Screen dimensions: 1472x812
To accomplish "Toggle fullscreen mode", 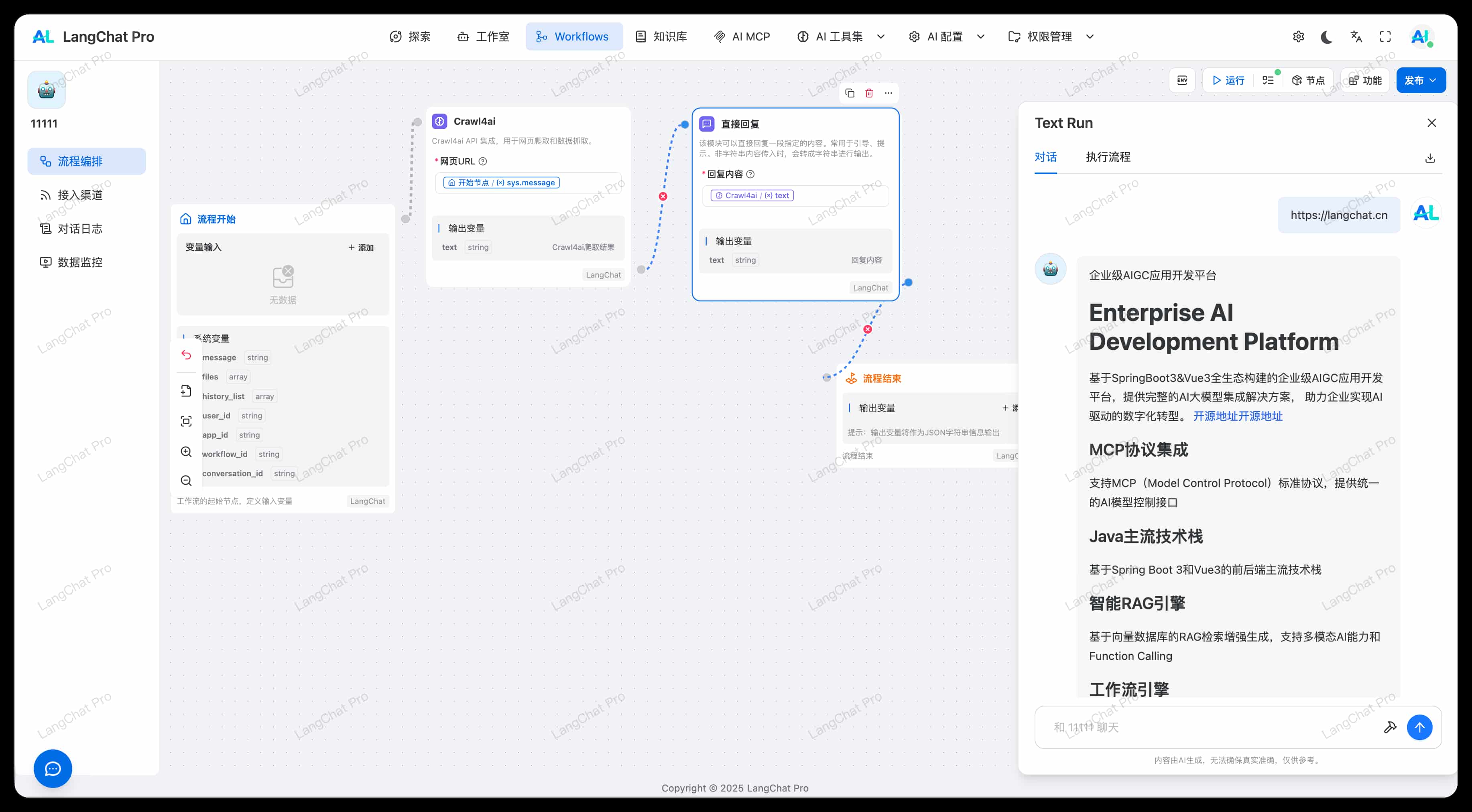I will (x=1385, y=37).
